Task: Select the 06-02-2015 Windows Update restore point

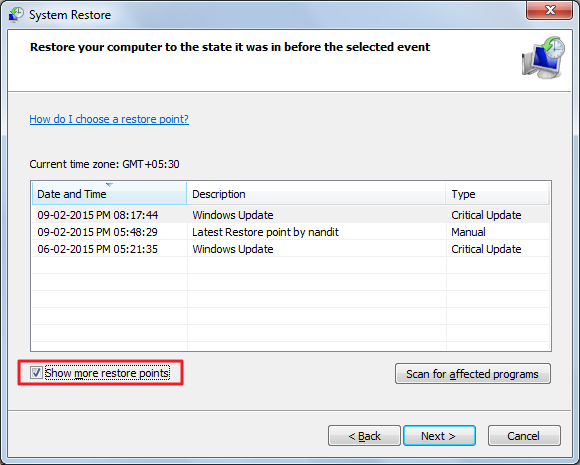Action: (291, 249)
